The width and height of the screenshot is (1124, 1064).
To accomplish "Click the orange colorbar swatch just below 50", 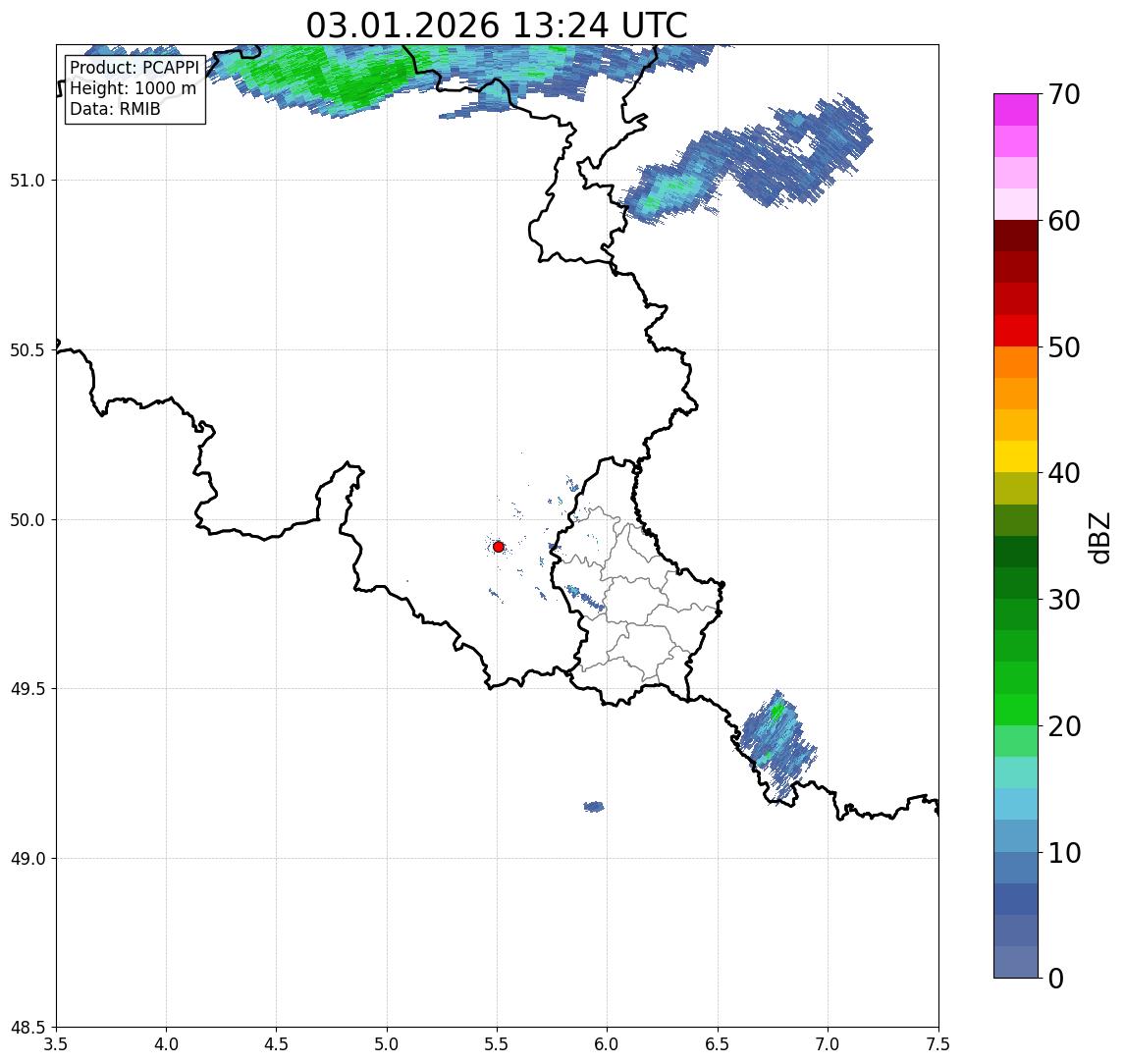I will pos(1016,363).
